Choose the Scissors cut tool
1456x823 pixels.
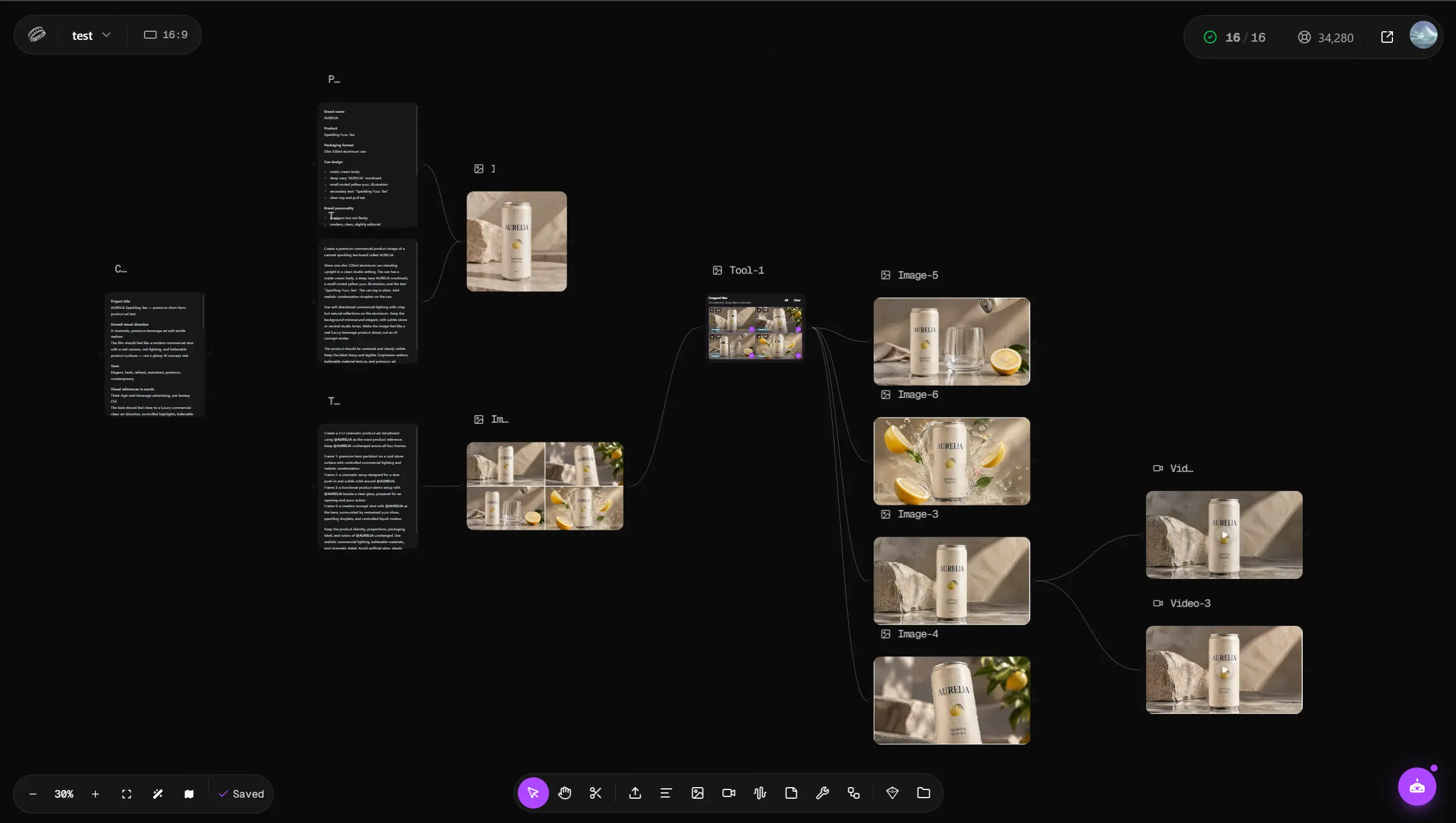596,793
